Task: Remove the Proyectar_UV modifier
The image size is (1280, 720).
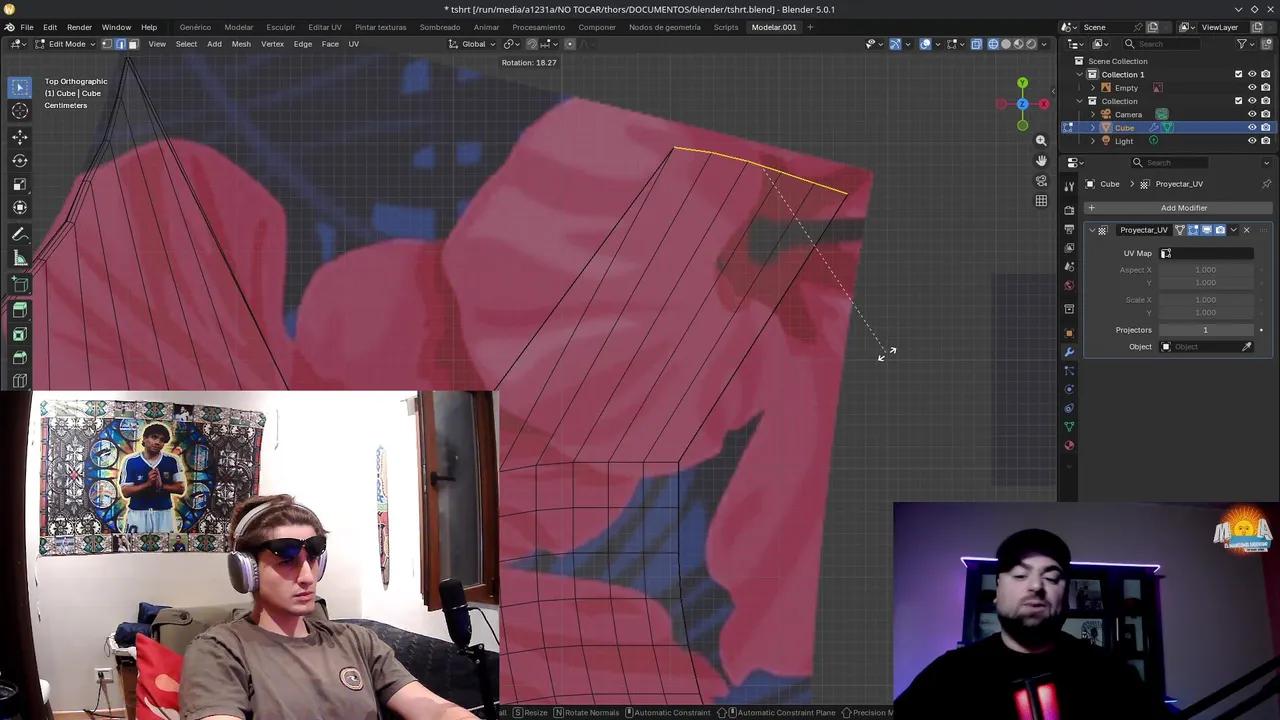Action: point(1246,230)
